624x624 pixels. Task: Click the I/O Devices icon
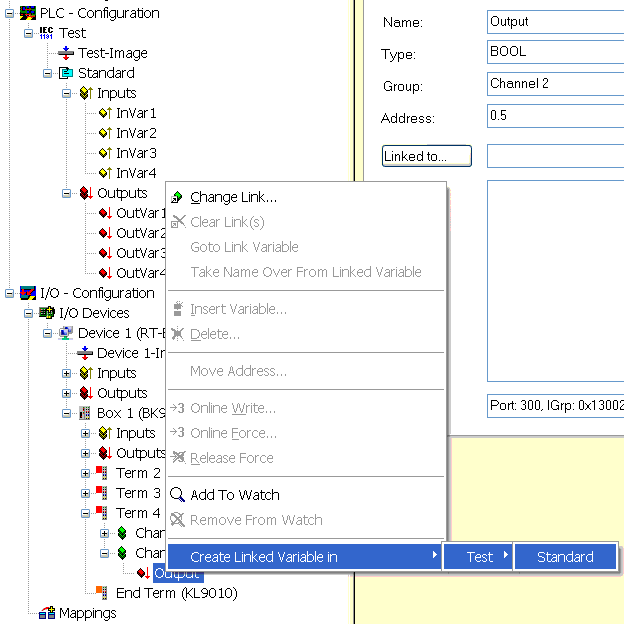point(47,313)
